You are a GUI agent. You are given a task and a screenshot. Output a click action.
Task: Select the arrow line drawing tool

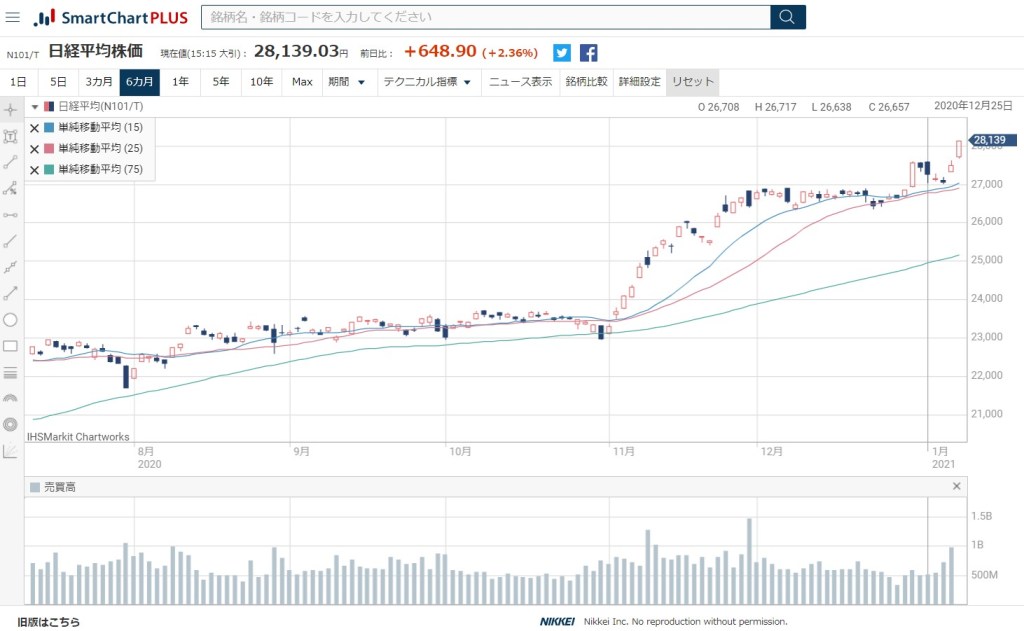coord(11,293)
